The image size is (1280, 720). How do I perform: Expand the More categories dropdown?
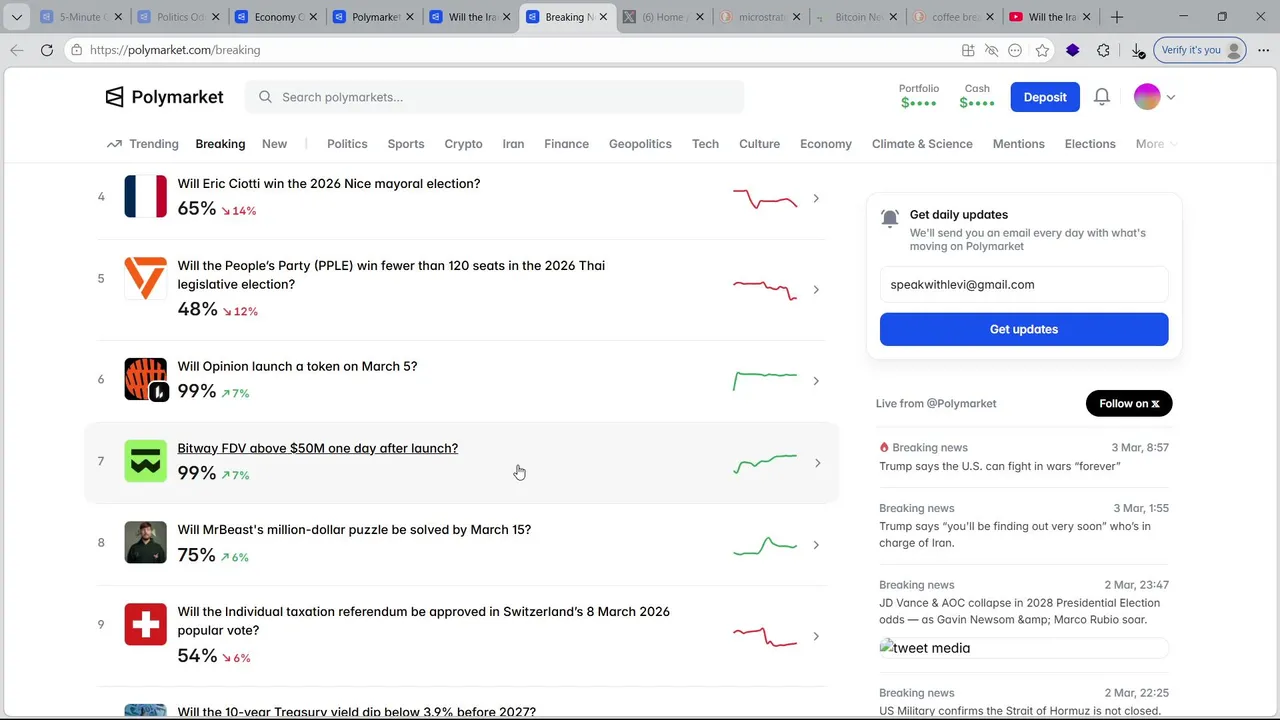[1156, 144]
